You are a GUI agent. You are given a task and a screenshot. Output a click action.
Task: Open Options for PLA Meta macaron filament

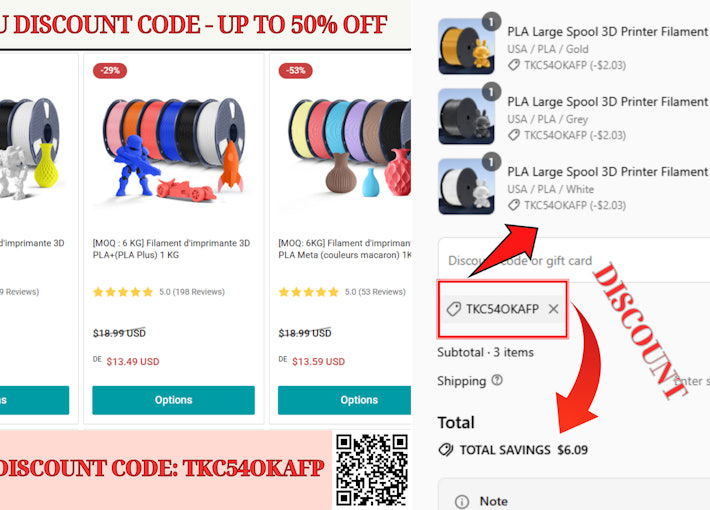pos(345,400)
